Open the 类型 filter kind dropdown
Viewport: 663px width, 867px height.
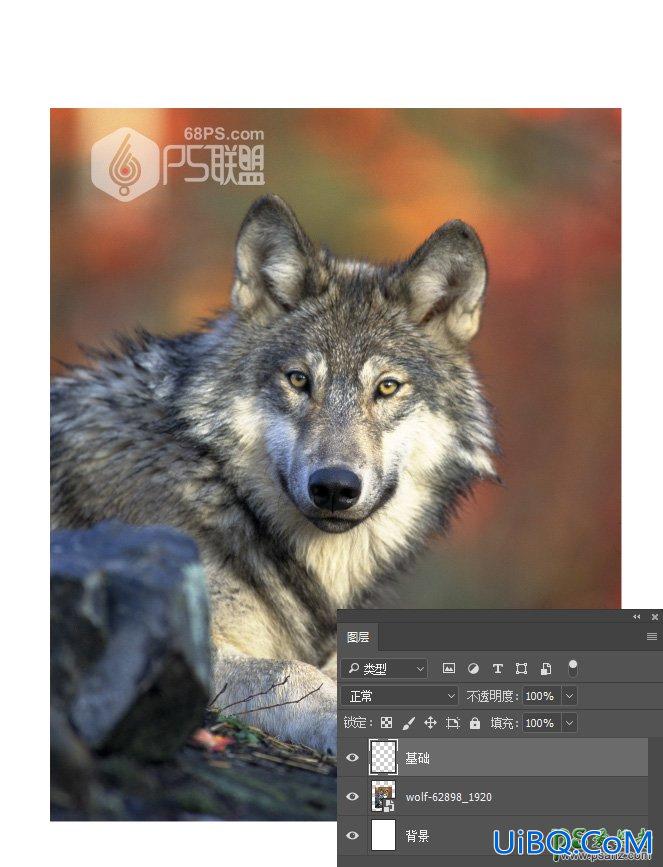click(x=384, y=668)
